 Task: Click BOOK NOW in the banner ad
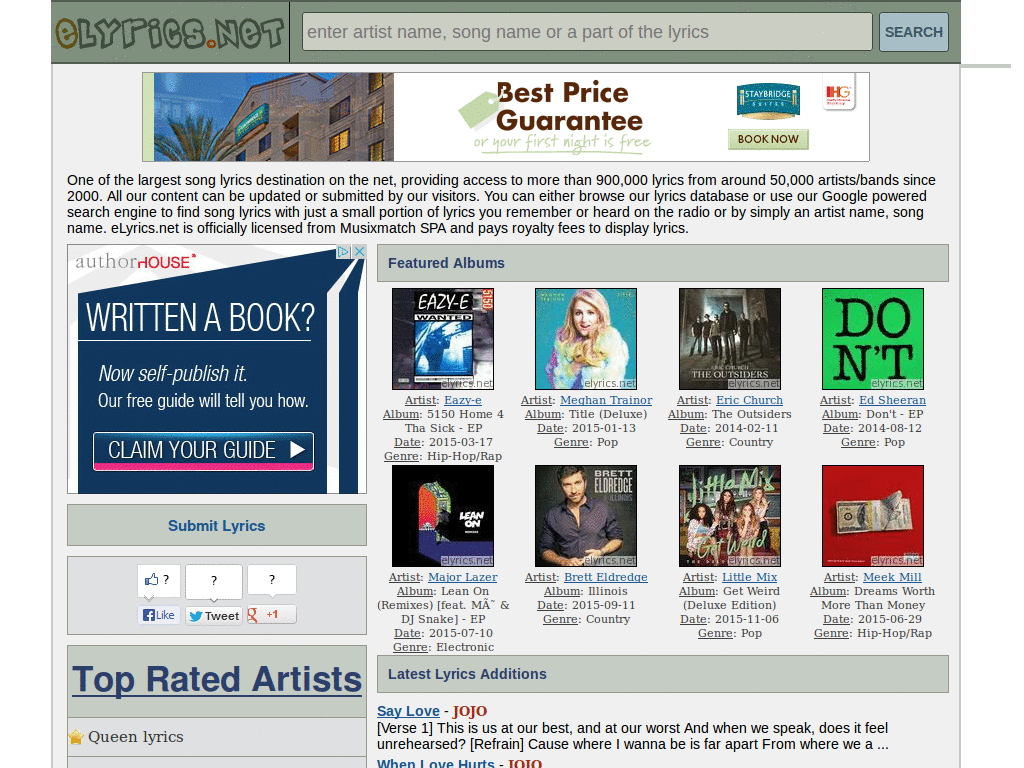(767, 139)
